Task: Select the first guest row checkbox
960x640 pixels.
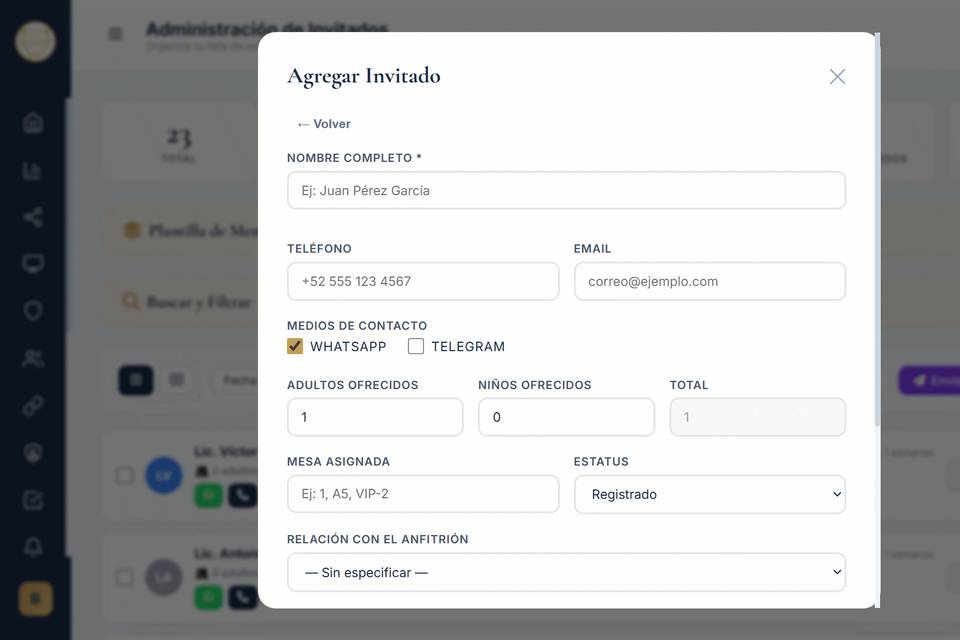Action: tap(124, 475)
